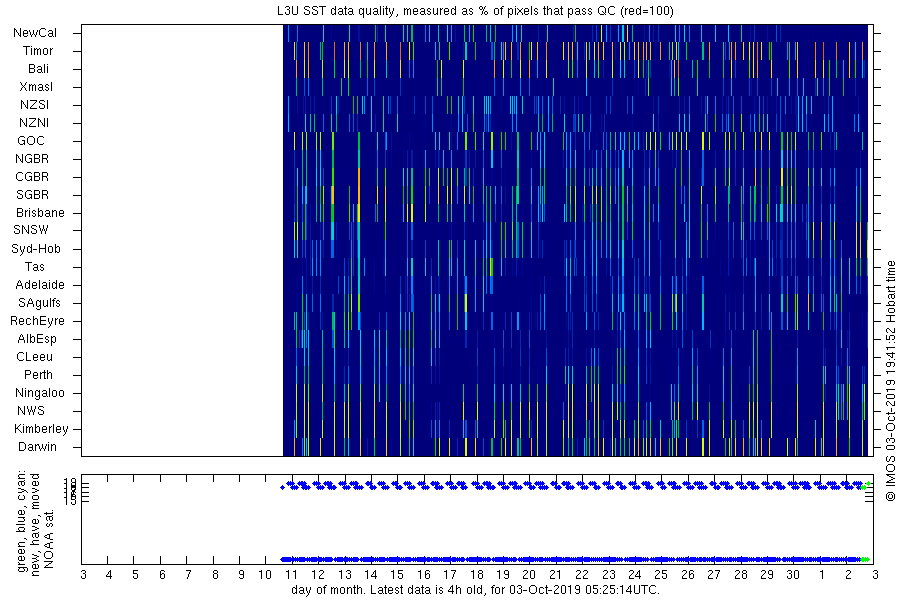Click the CLeeu region label
The image size is (900, 600).
click(x=34, y=357)
